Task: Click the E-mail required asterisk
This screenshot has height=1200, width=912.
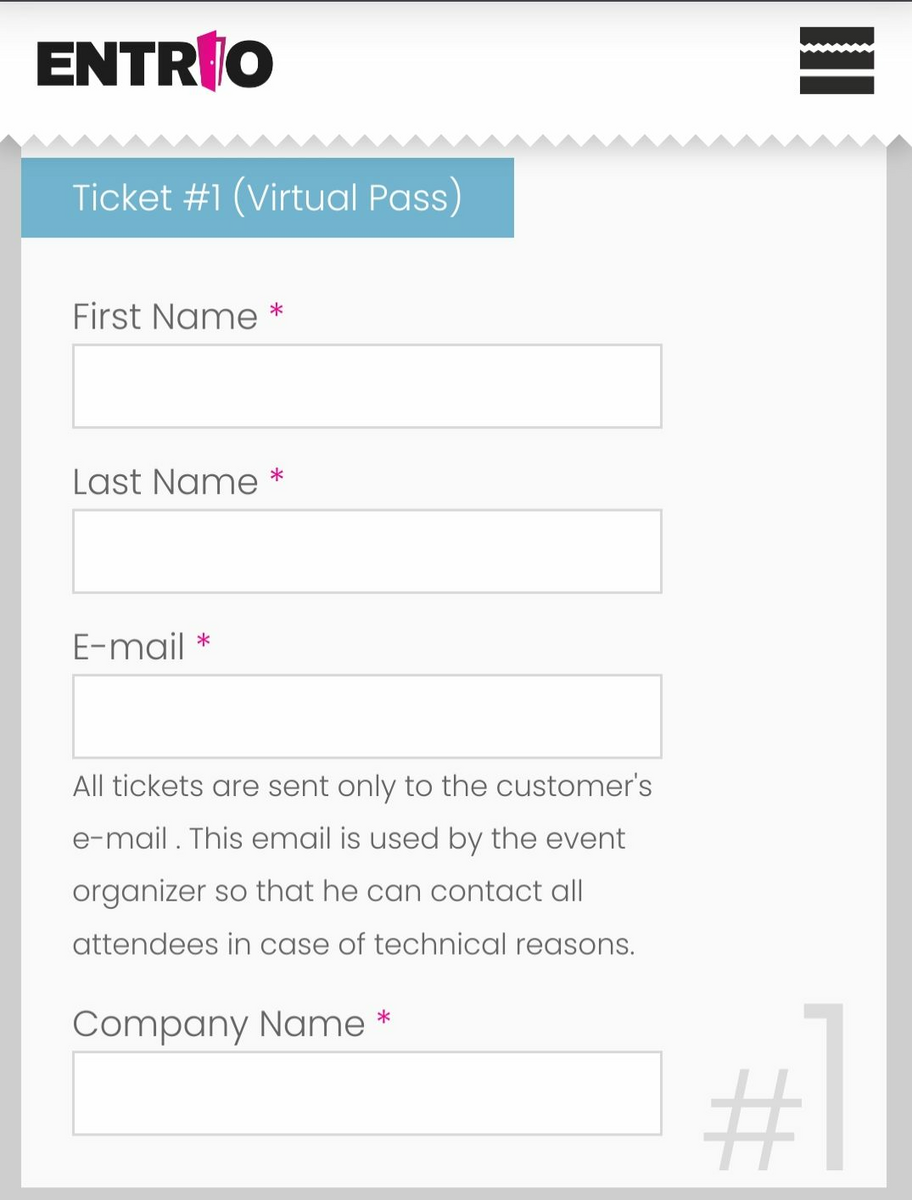Action: [204, 643]
